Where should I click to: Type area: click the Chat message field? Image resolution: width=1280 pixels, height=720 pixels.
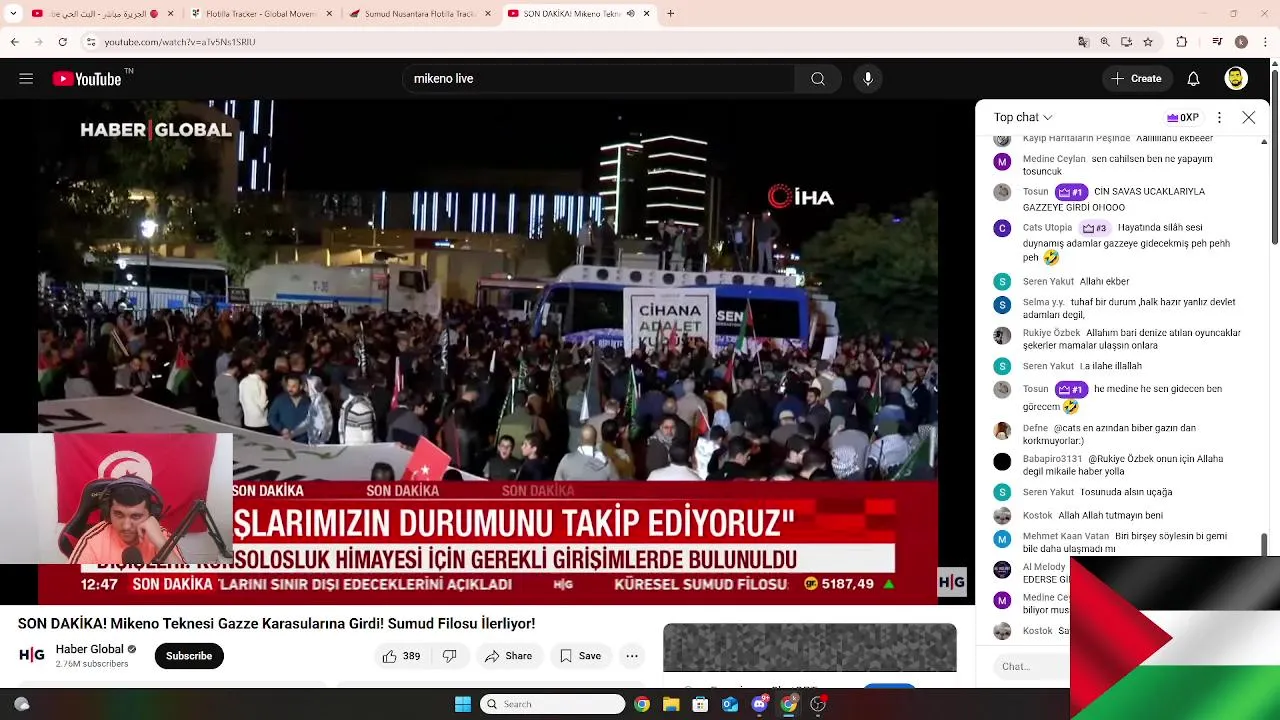click(1030, 666)
